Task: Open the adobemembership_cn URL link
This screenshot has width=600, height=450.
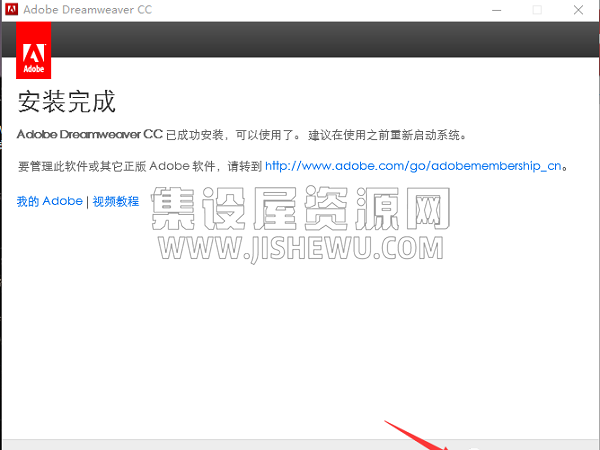Action: [x=413, y=166]
